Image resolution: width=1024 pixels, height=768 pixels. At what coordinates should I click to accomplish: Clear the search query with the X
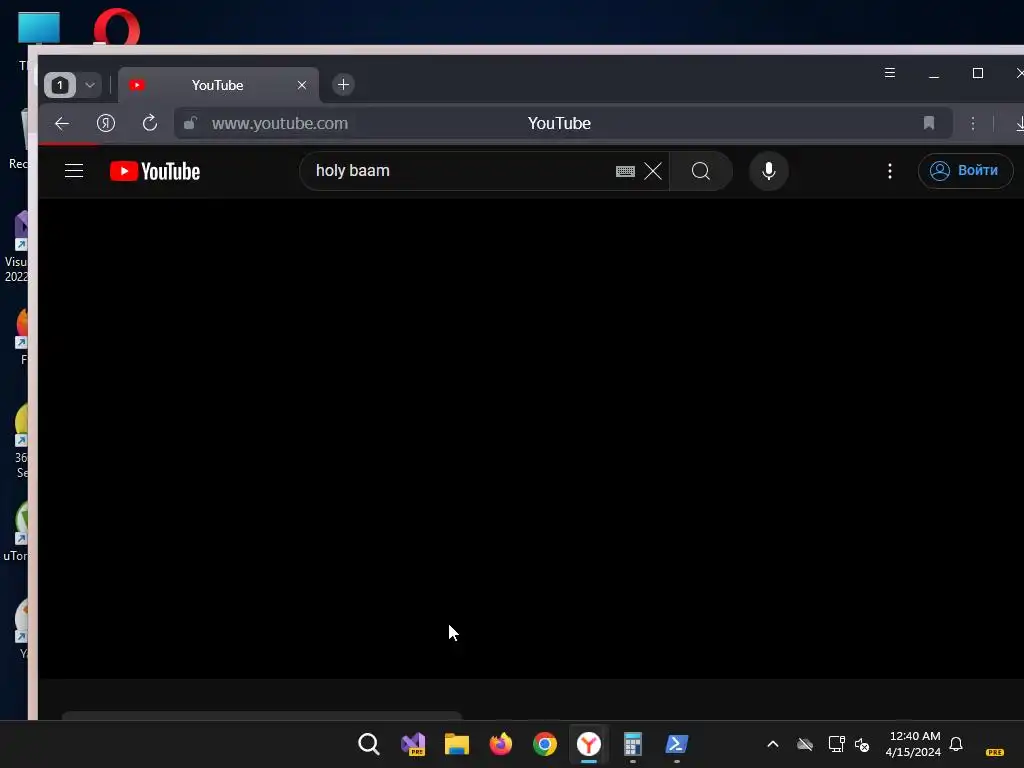653,171
